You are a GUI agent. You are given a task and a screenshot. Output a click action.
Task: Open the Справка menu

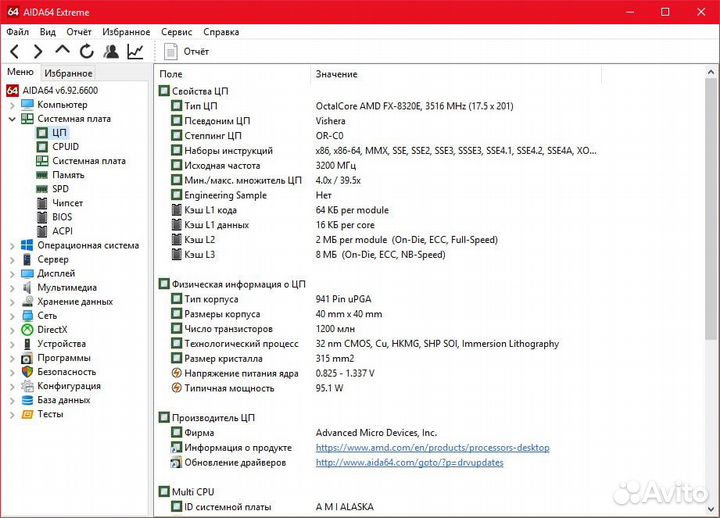click(x=221, y=32)
